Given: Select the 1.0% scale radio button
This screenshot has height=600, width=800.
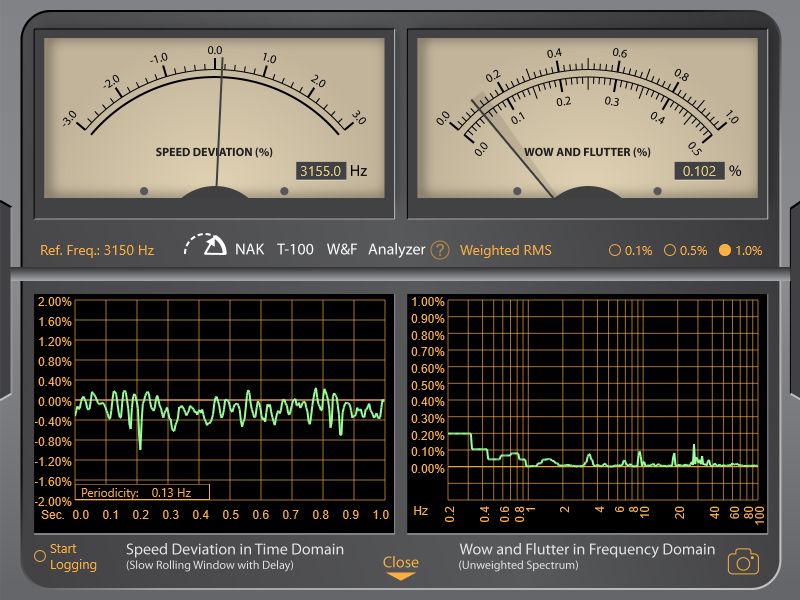Looking at the screenshot, I should 725,250.
